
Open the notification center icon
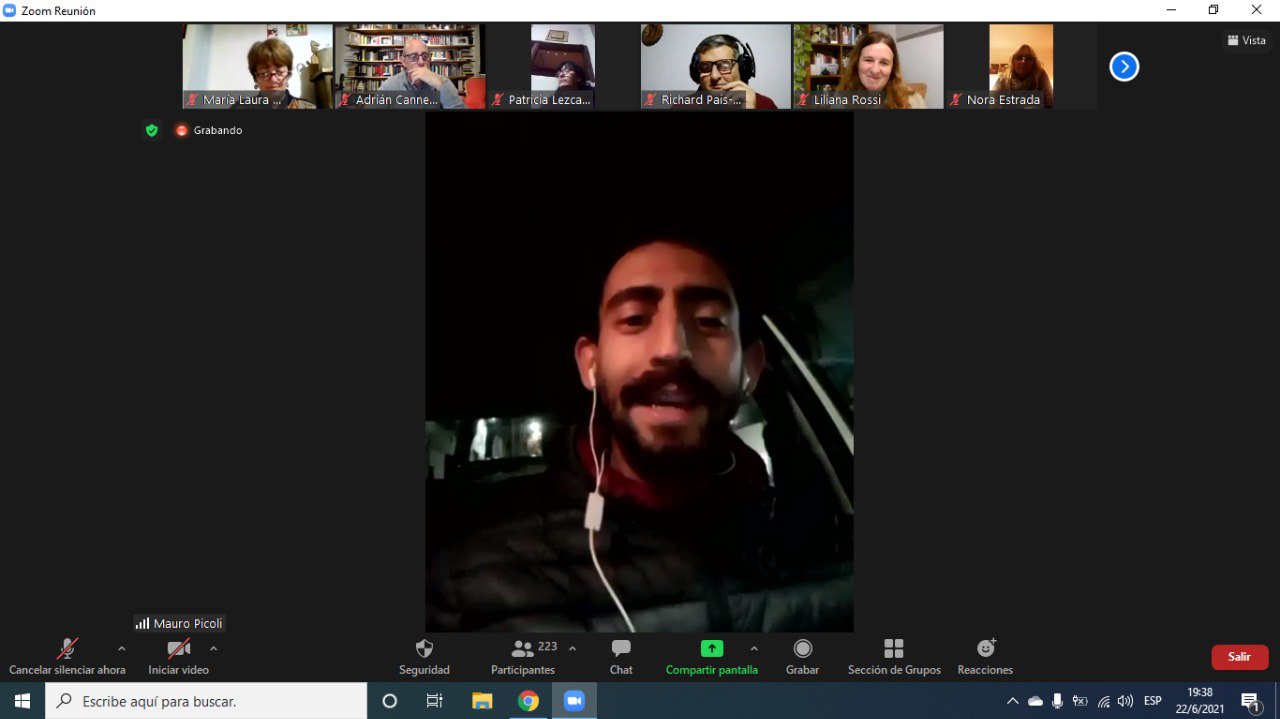pyautogui.click(x=1250, y=701)
